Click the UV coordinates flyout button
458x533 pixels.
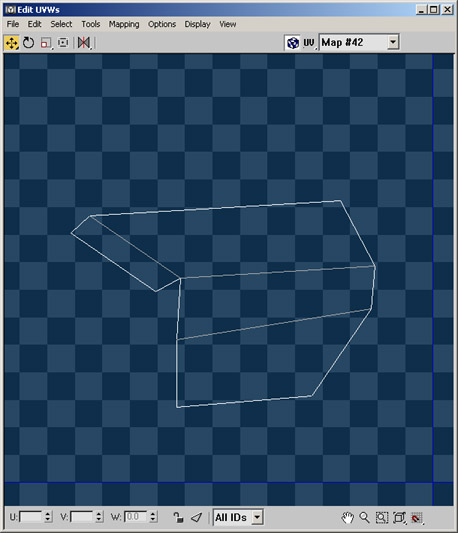[309, 43]
